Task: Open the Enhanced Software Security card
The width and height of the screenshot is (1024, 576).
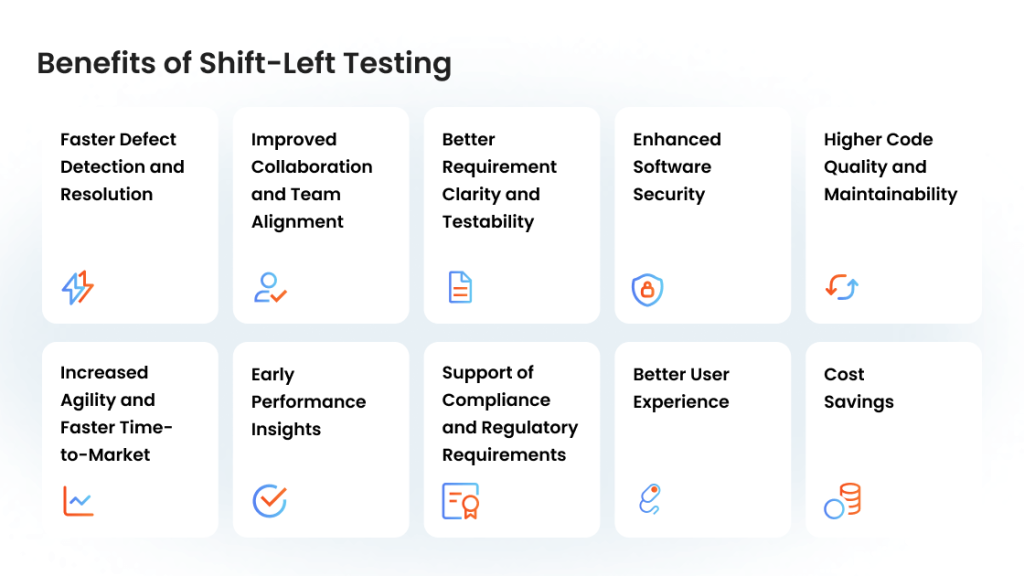Action: click(x=703, y=216)
